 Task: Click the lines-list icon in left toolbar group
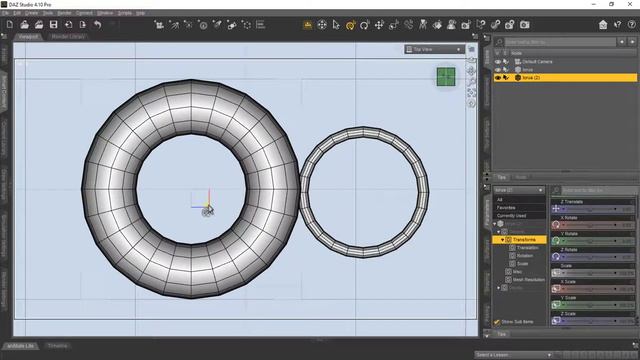pos(260,25)
